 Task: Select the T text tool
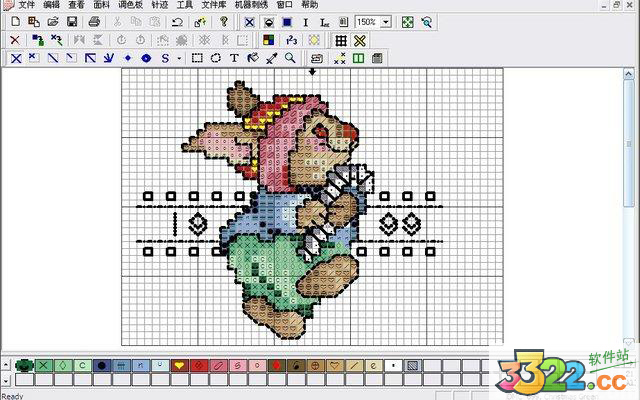tap(234, 58)
